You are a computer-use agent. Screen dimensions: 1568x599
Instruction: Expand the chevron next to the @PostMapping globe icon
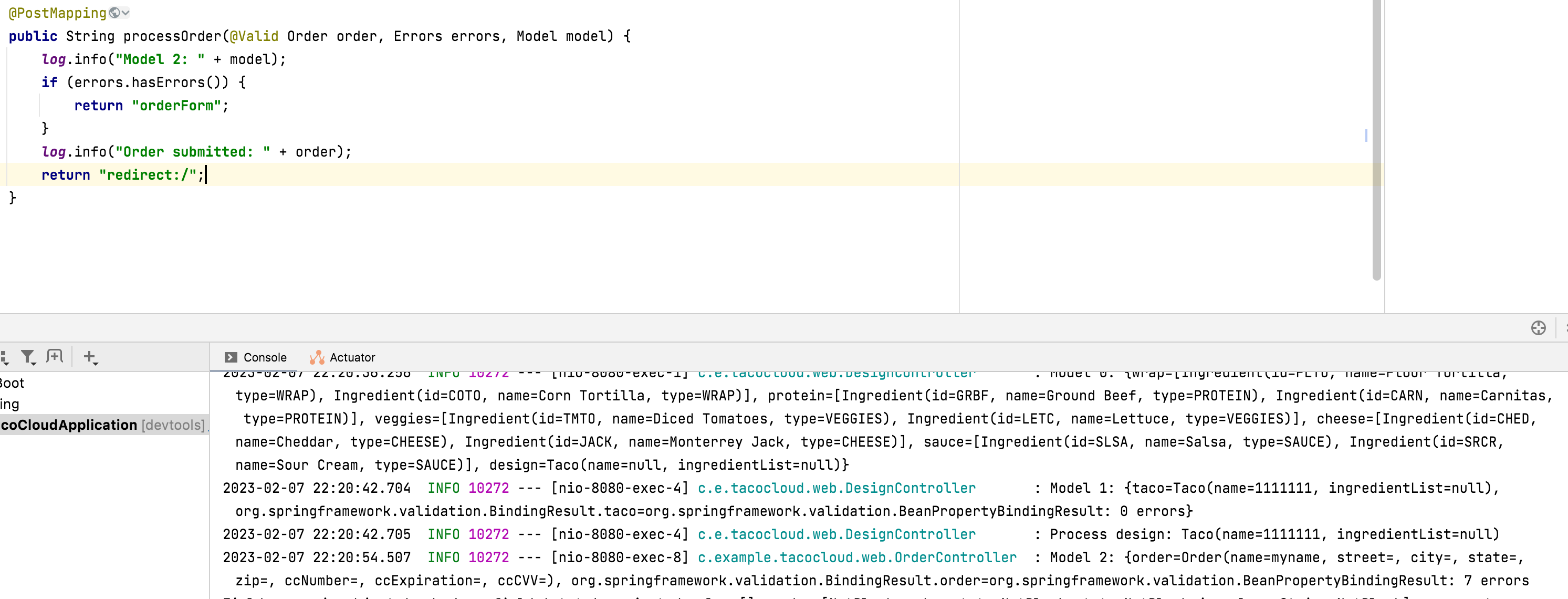[x=126, y=13]
